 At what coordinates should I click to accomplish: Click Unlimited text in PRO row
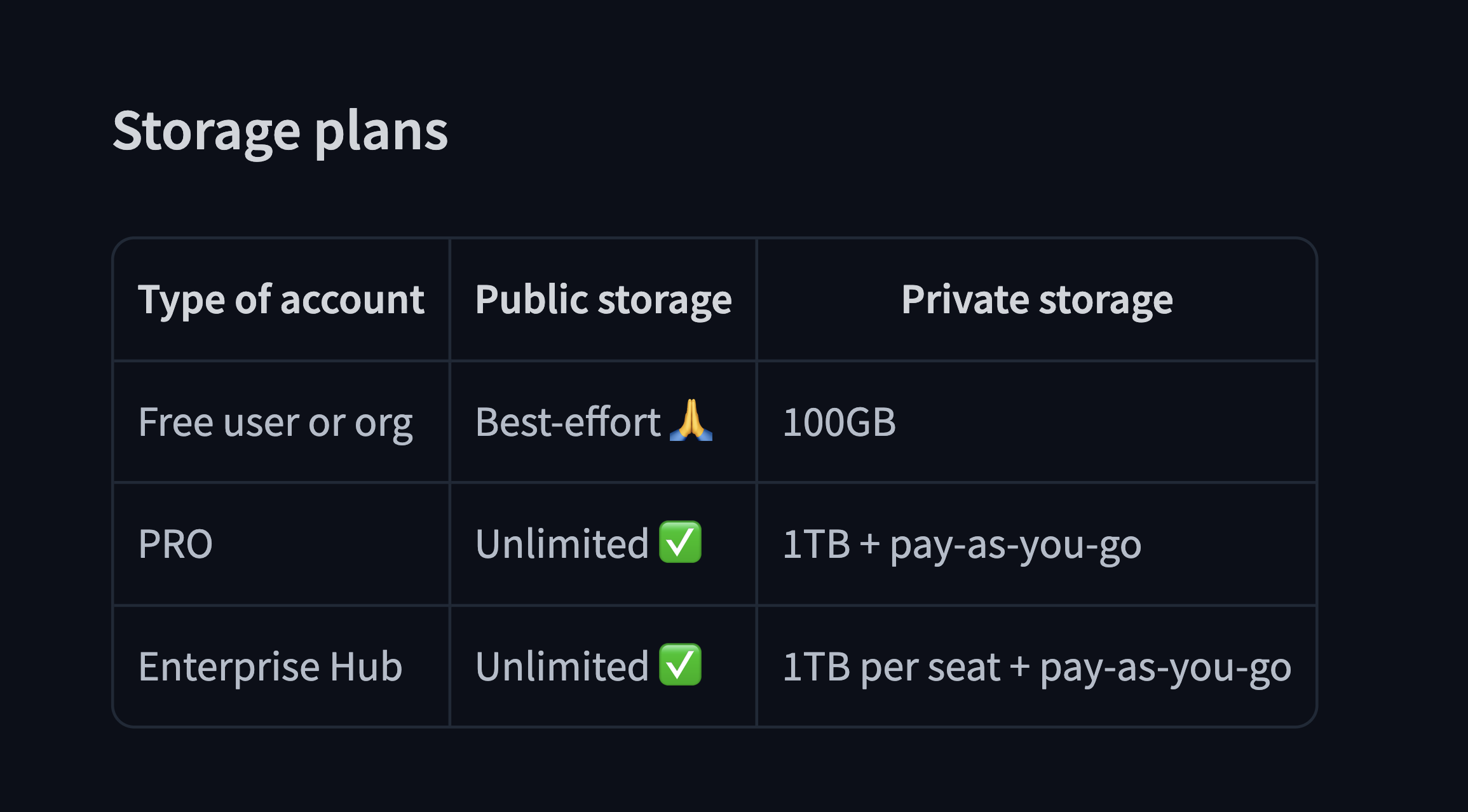(562, 545)
